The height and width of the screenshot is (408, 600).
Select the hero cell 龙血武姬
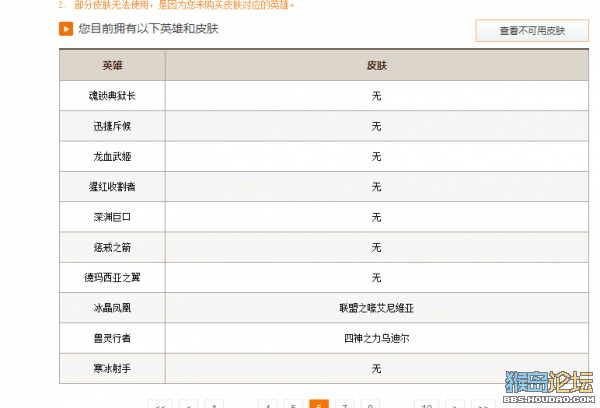click(112, 156)
